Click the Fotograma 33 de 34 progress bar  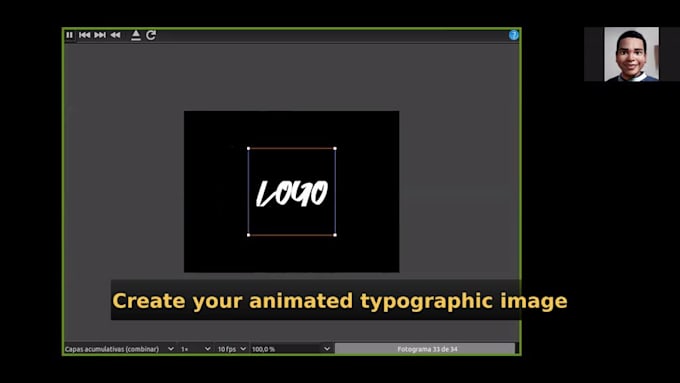tap(425, 349)
